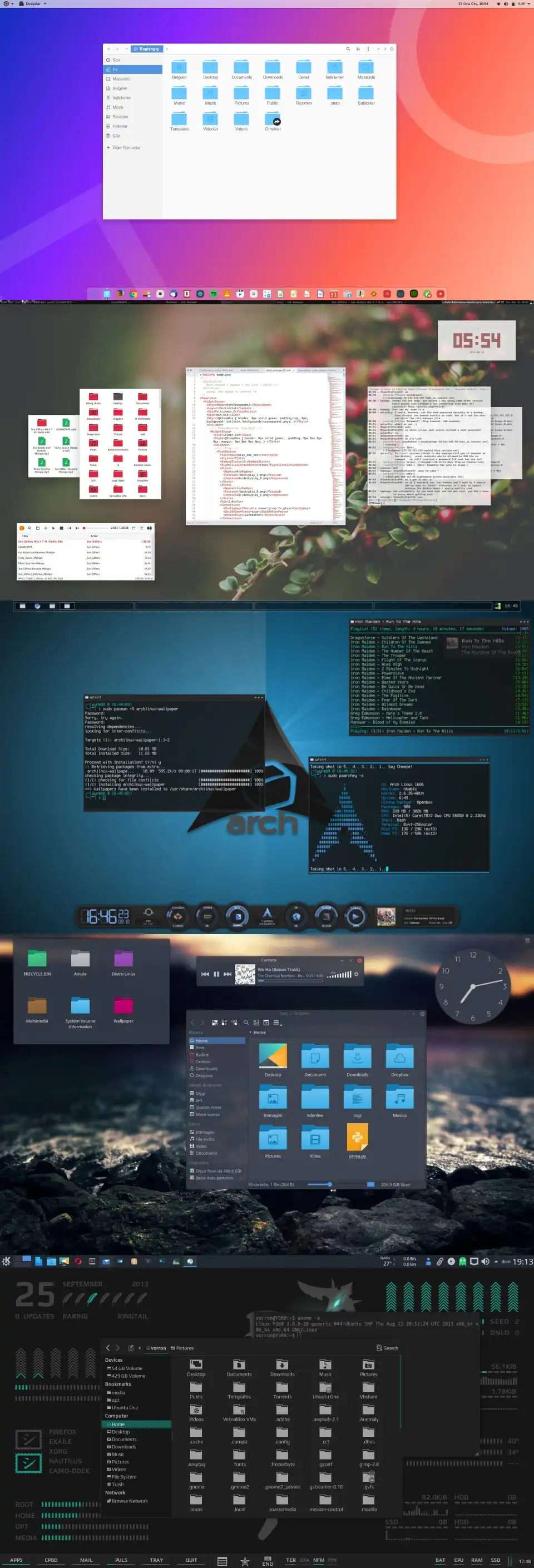This screenshot has height=1568, width=534.
Task: Click the search icon in Dolphin's toolbar
Action: point(246,1023)
